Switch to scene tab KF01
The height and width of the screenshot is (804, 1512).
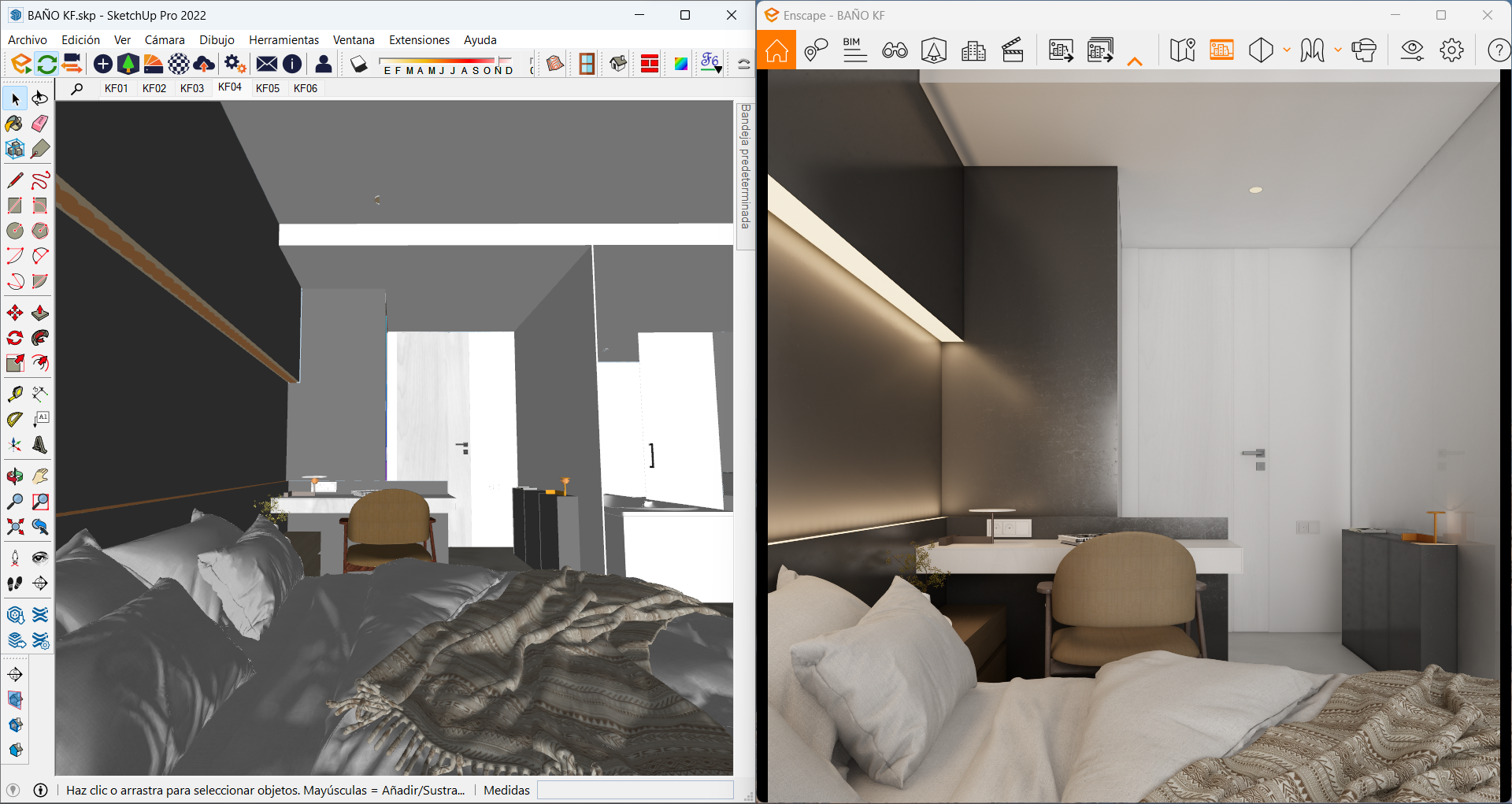pyautogui.click(x=117, y=88)
